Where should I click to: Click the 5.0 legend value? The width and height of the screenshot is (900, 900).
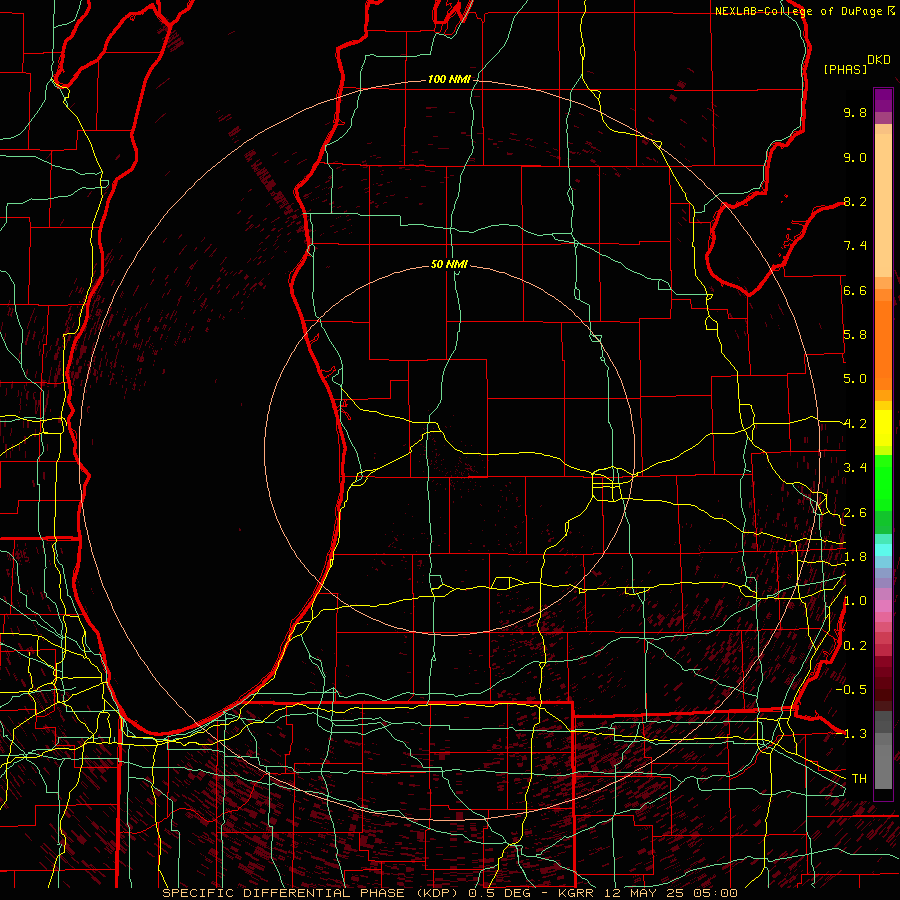pos(855,379)
